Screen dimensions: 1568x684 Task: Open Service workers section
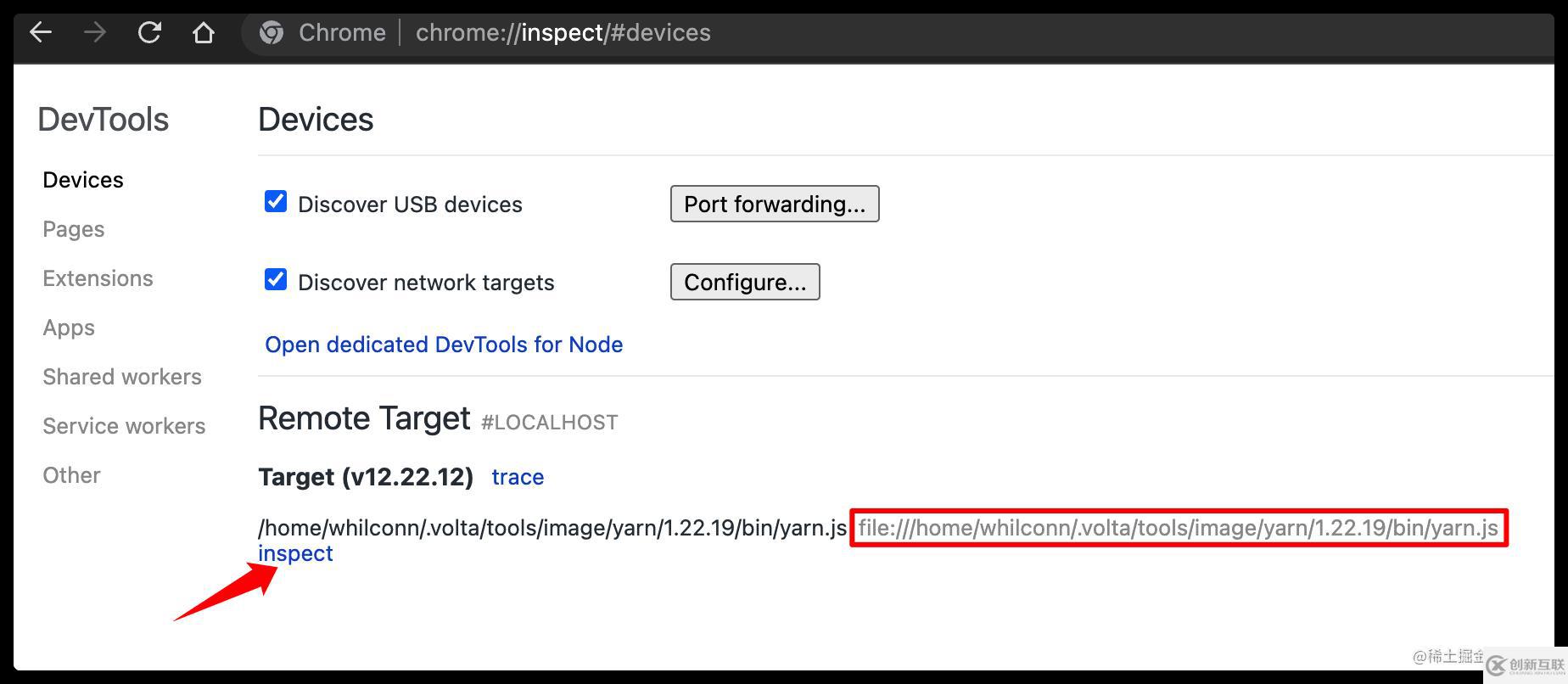point(124,426)
